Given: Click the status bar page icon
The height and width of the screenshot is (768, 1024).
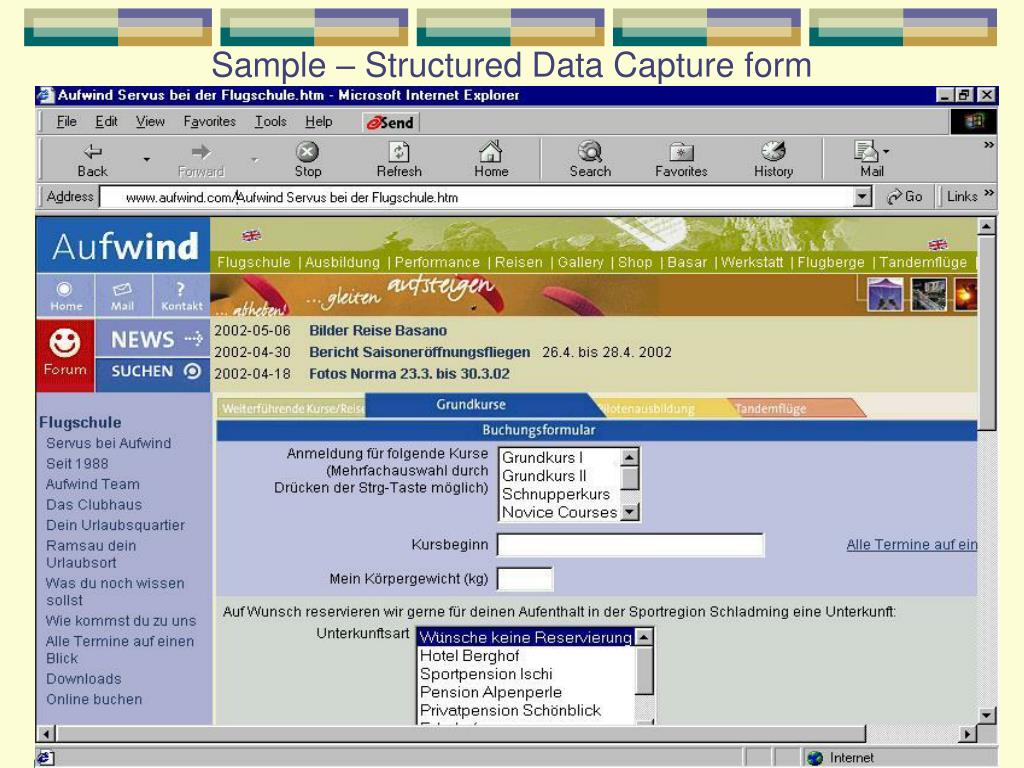Looking at the screenshot, I should (x=45, y=758).
